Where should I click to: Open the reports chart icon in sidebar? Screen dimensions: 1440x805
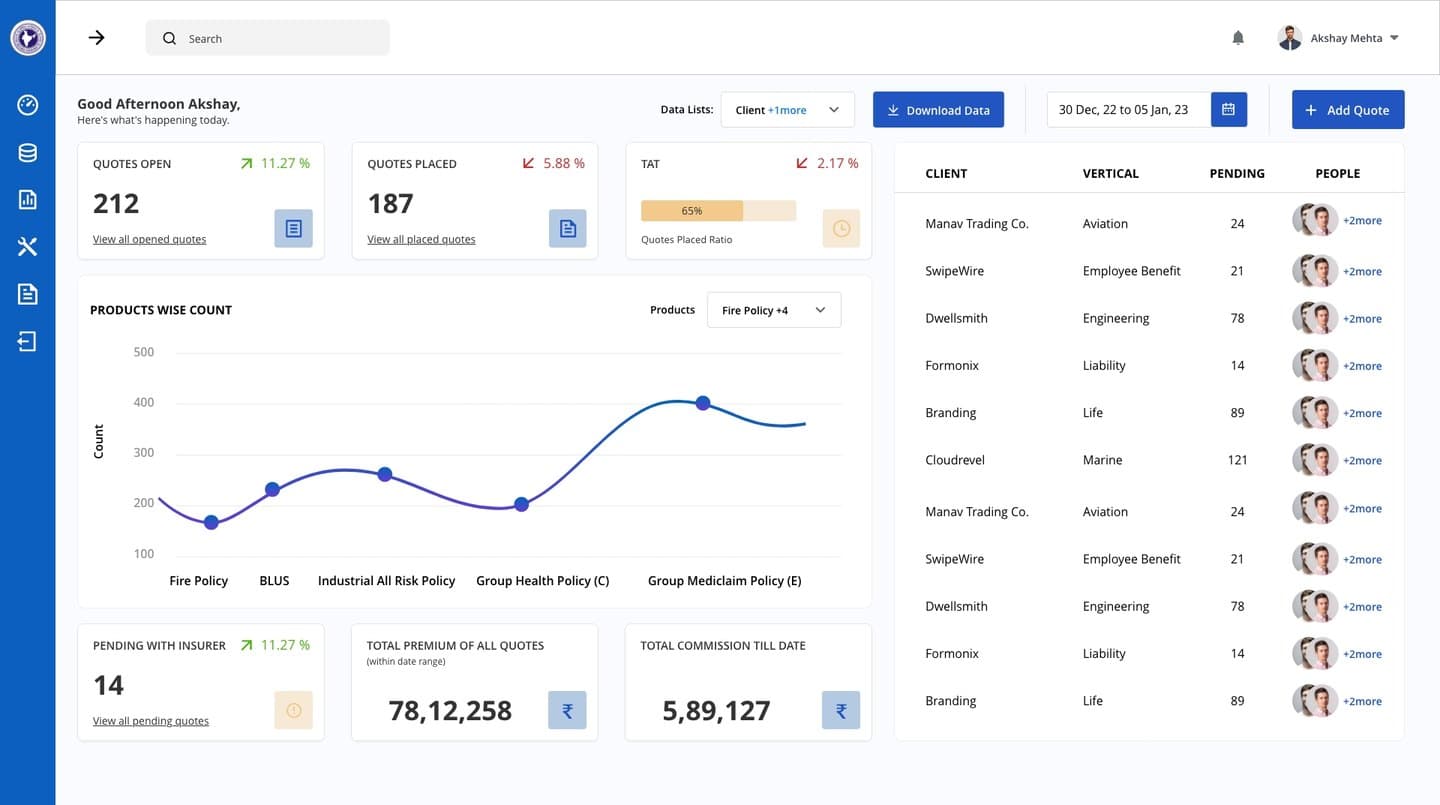pyautogui.click(x=28, y=200)
